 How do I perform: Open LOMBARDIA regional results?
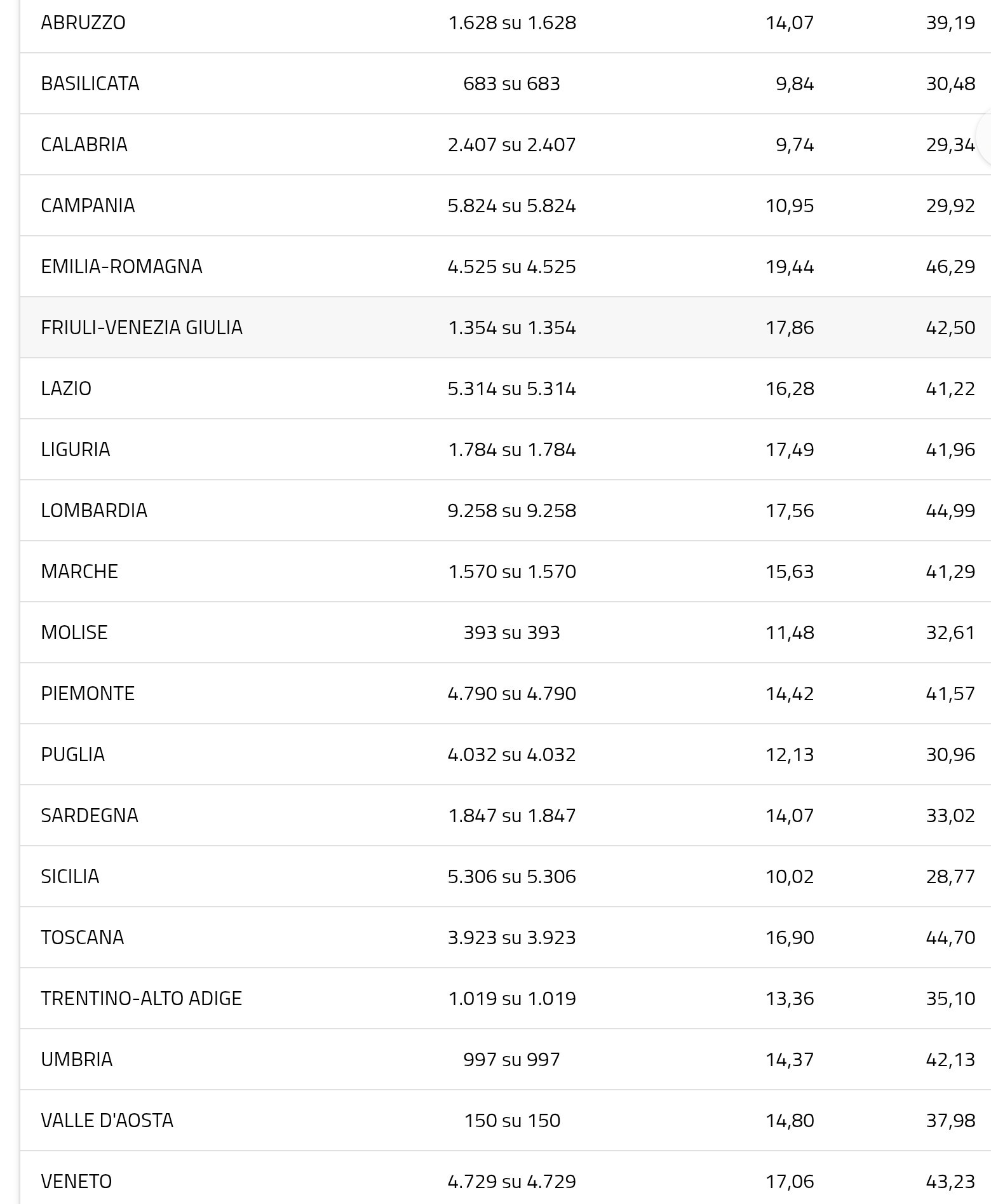click(94, 510)
